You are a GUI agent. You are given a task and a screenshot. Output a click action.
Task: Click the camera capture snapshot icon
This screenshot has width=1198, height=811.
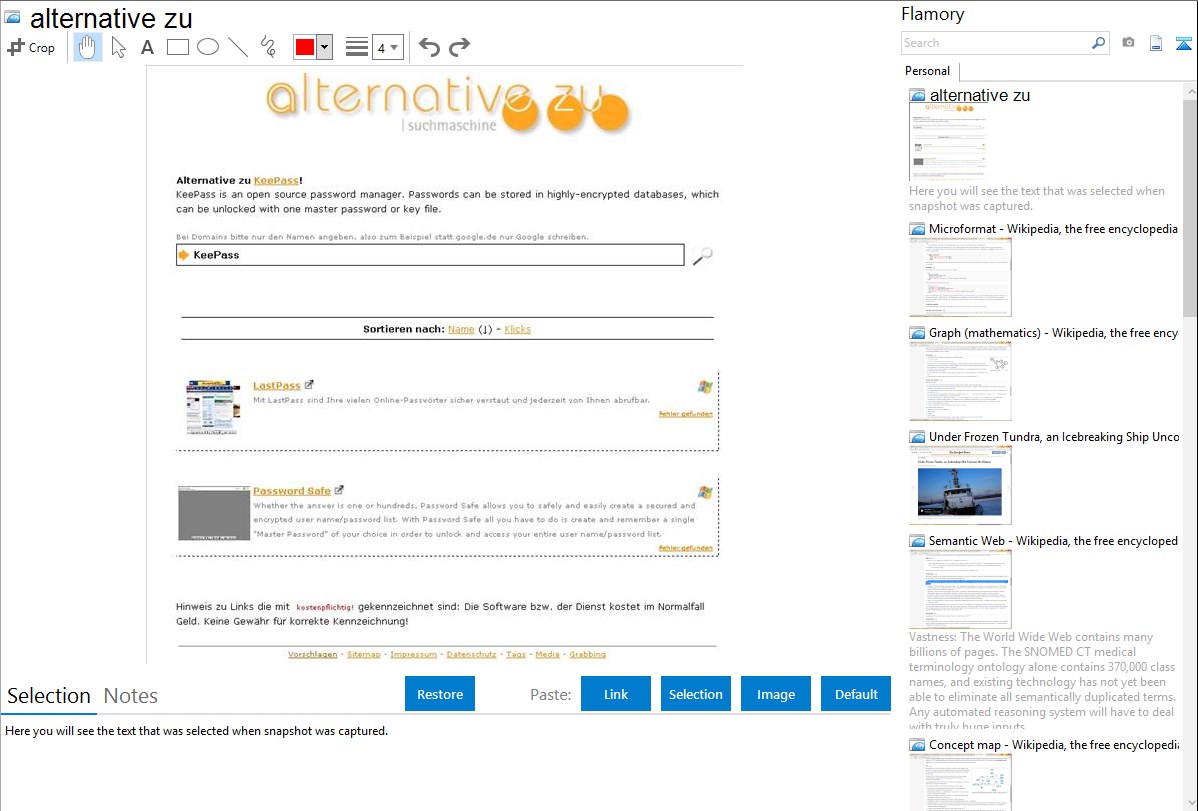1128,43
